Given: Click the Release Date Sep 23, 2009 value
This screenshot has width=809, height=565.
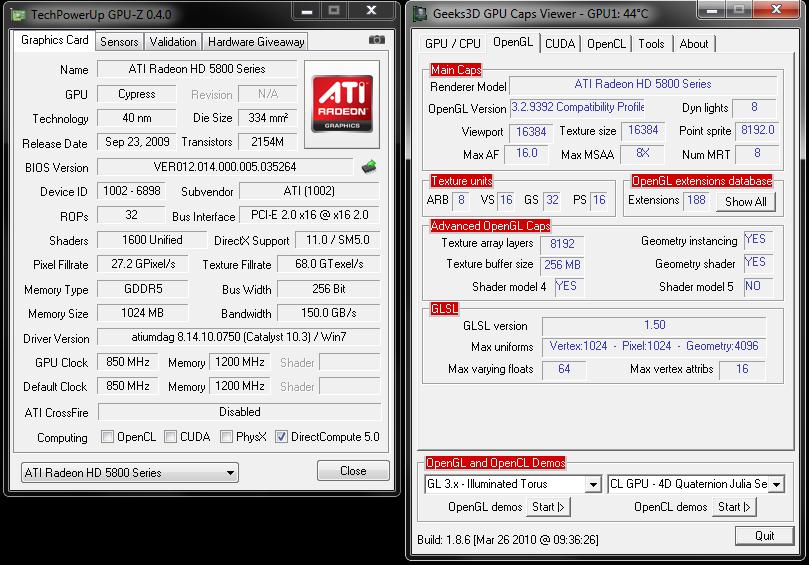Looking at the screenshot, I should point(137,142).
